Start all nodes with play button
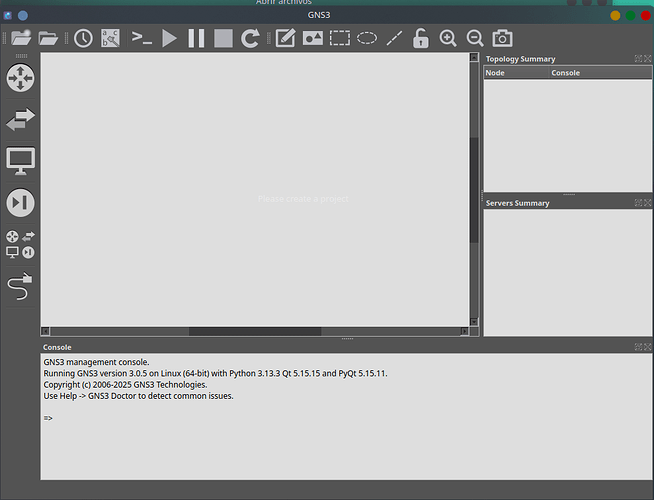This screenshot has width=654, height=500. (x=169, y=38)
